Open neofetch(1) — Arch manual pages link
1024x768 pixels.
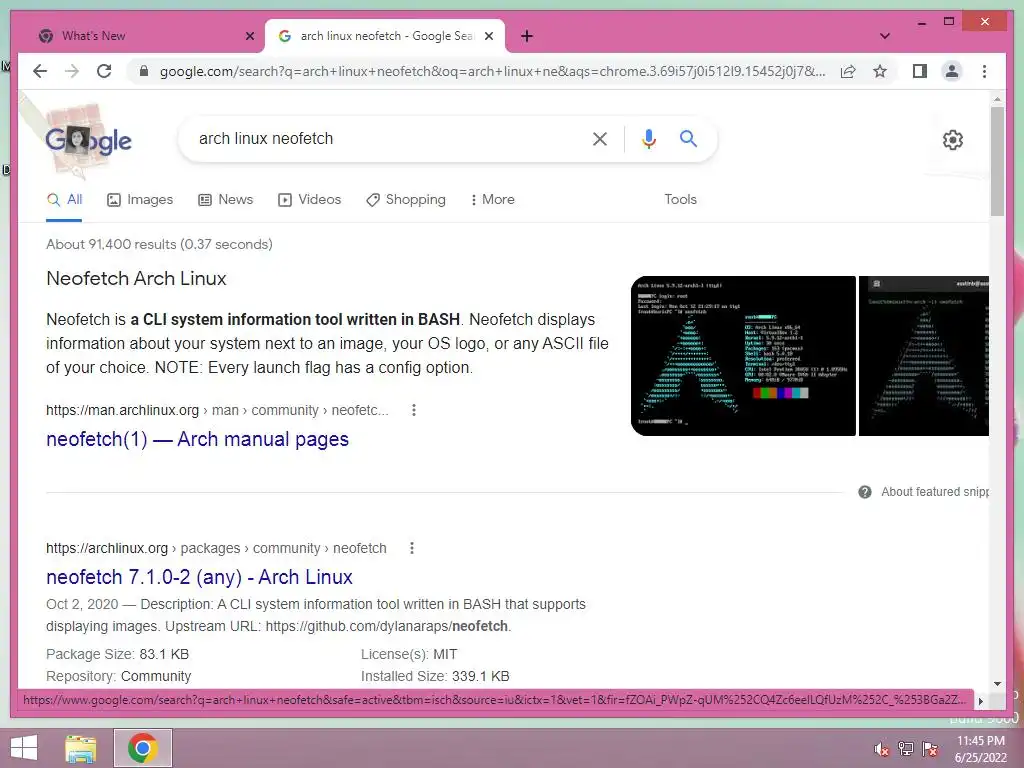tap(197, 440)
